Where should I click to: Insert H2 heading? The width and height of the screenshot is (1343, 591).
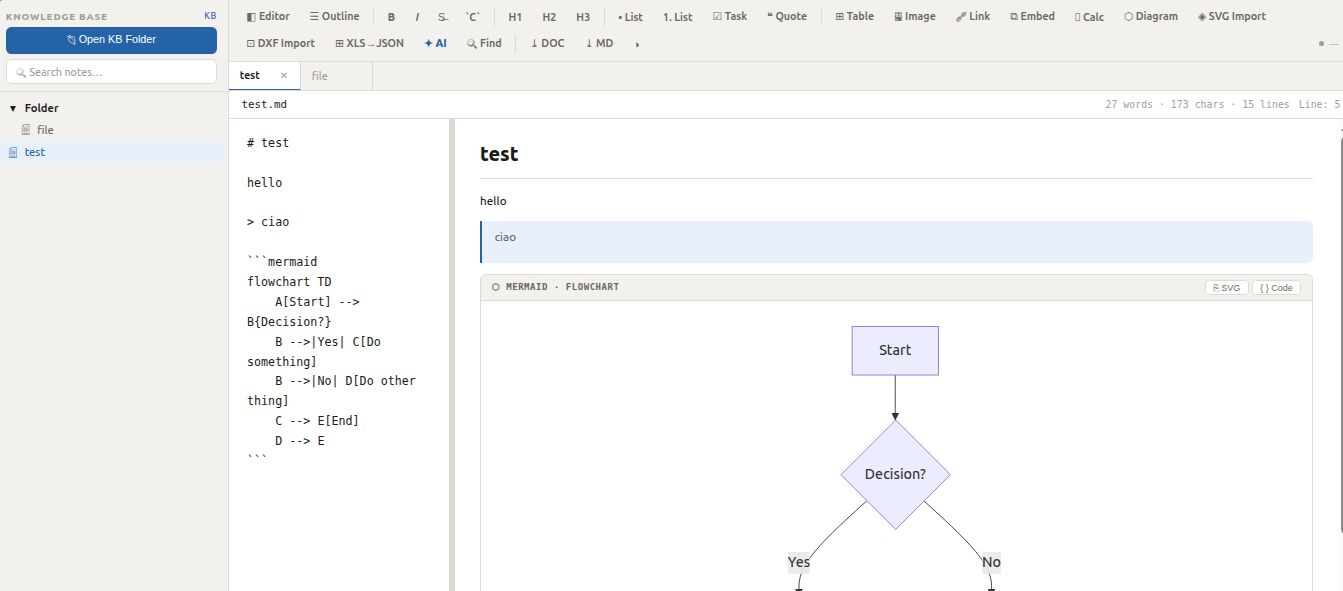(549, 16)
